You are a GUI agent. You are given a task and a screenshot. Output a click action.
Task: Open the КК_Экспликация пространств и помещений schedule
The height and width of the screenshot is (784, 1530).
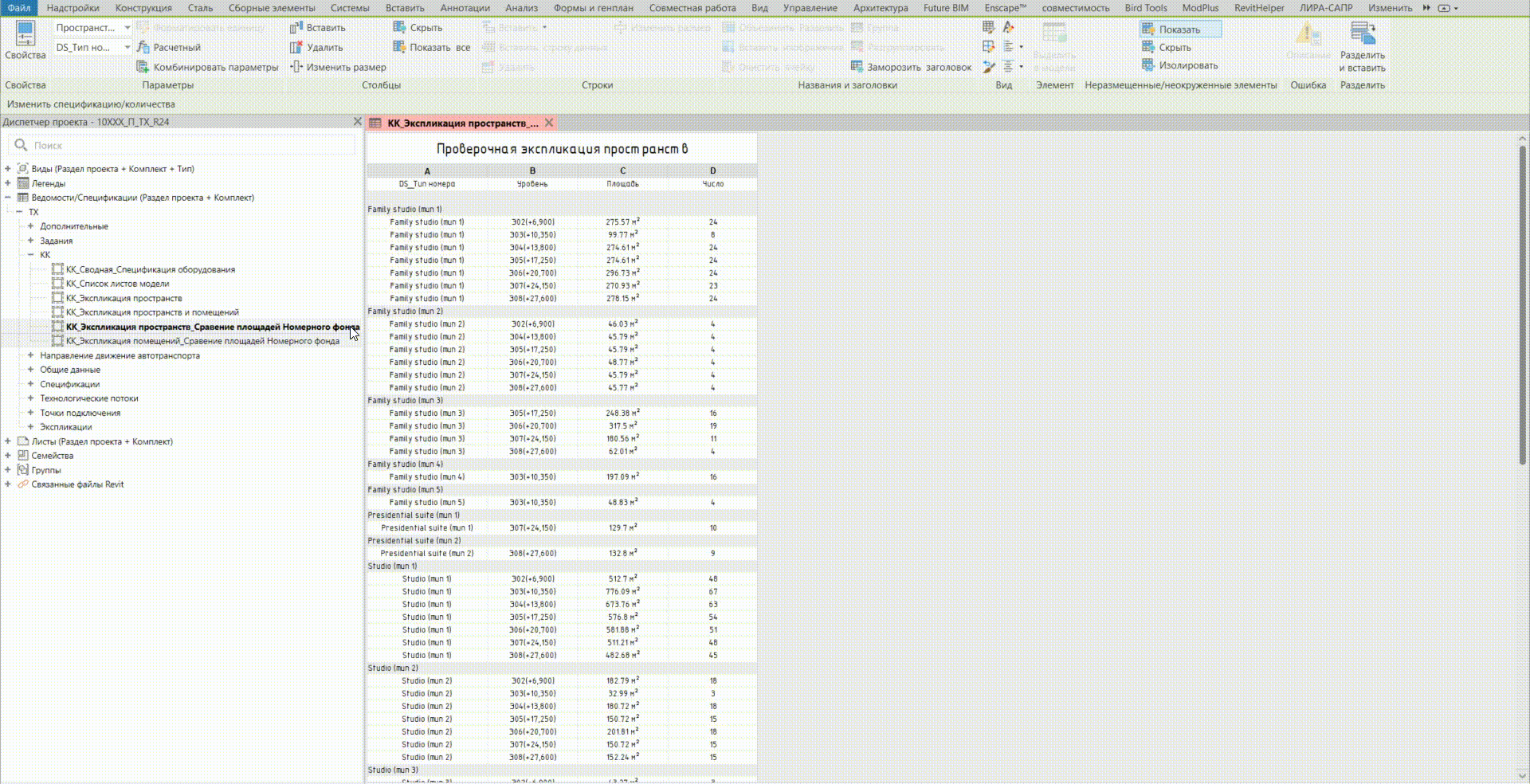tap(152, 312)
